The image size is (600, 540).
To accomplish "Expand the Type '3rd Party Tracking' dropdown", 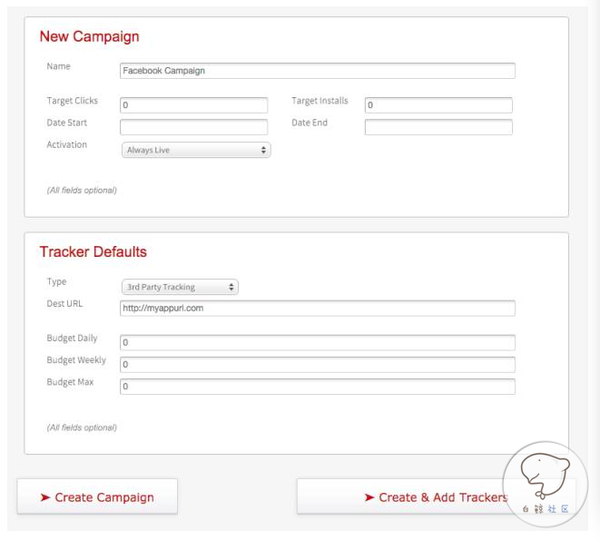I will click(x=180, y=287).
